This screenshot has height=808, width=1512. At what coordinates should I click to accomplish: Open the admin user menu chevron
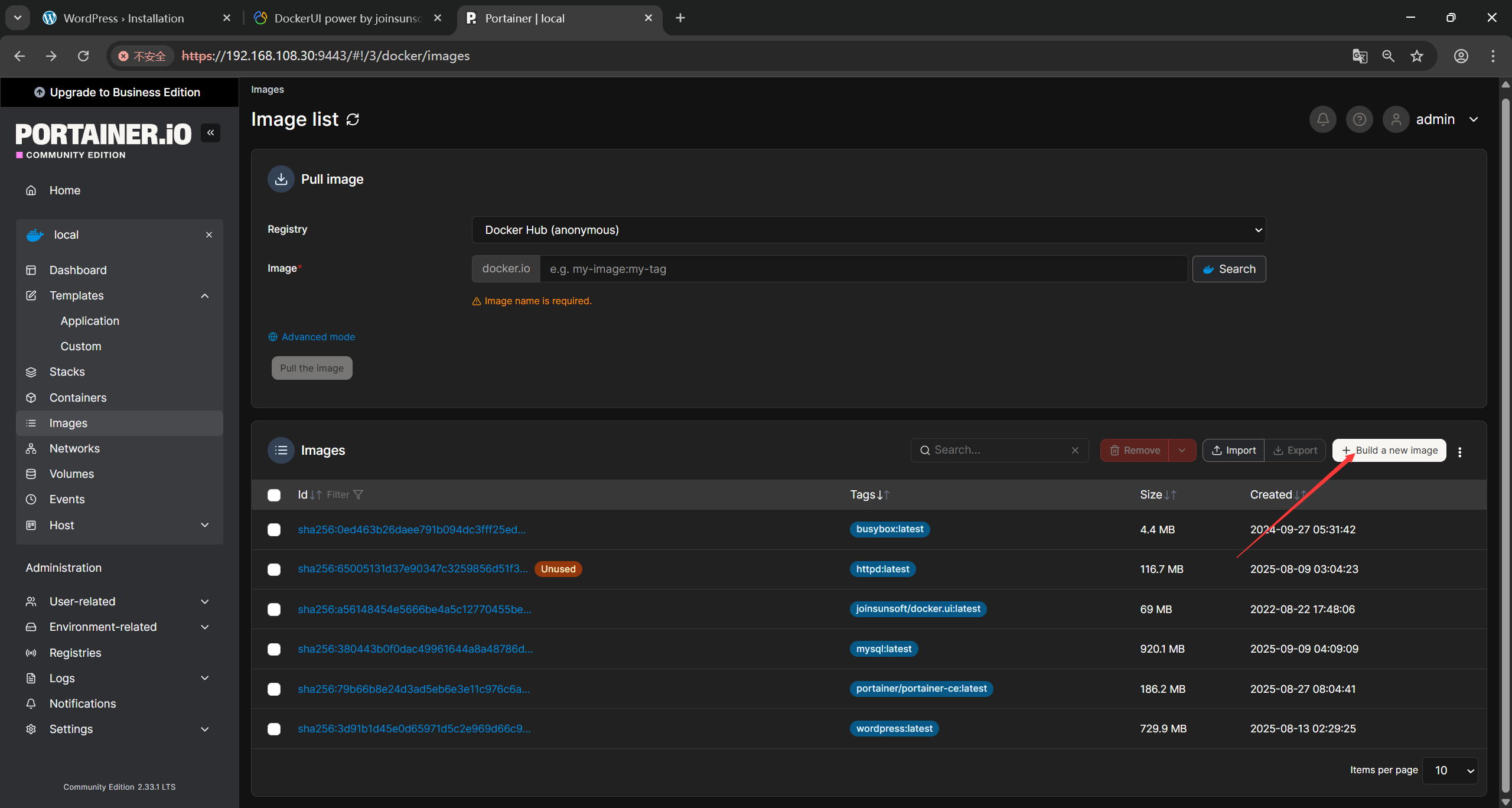point(1474,119)
